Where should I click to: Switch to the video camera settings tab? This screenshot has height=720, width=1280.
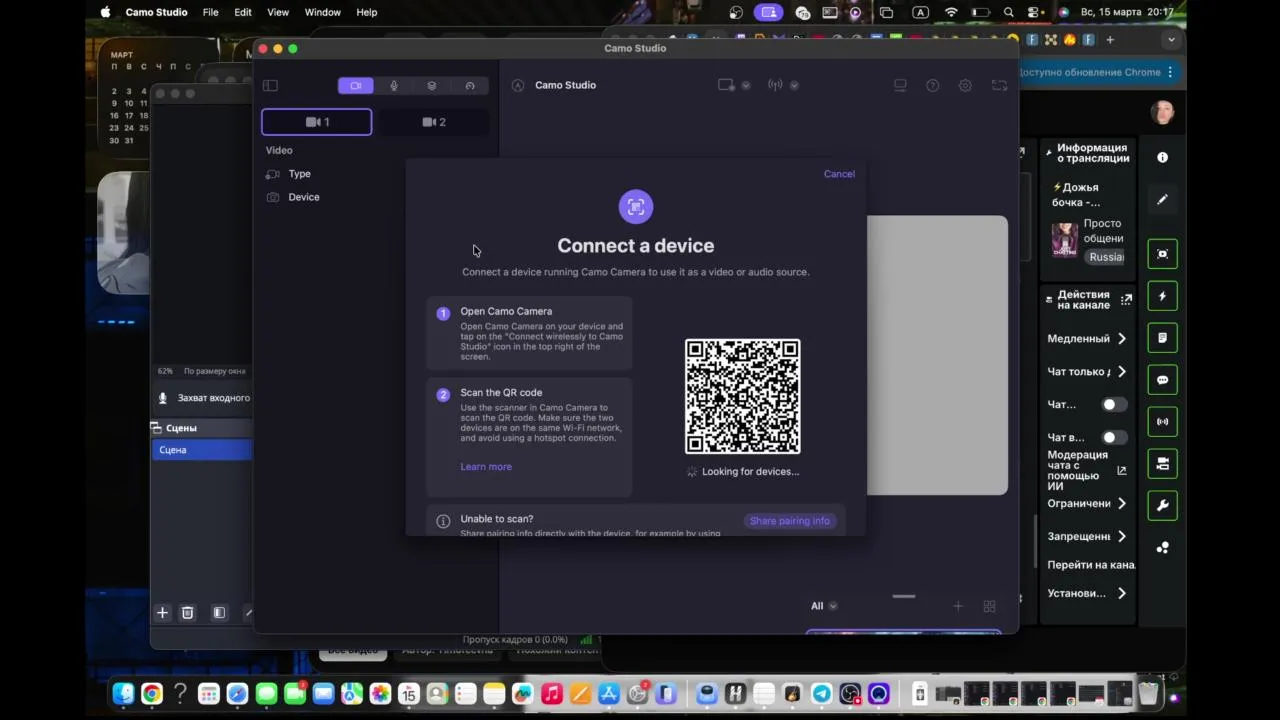(x=356, y=86)
